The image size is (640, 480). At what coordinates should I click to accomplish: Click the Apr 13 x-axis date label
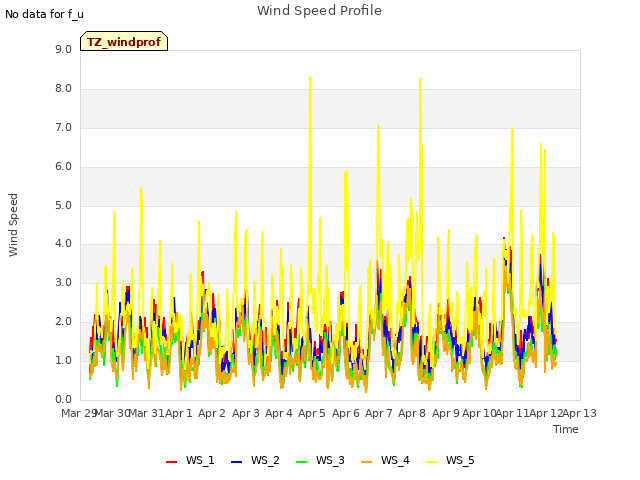pos(580,413)
